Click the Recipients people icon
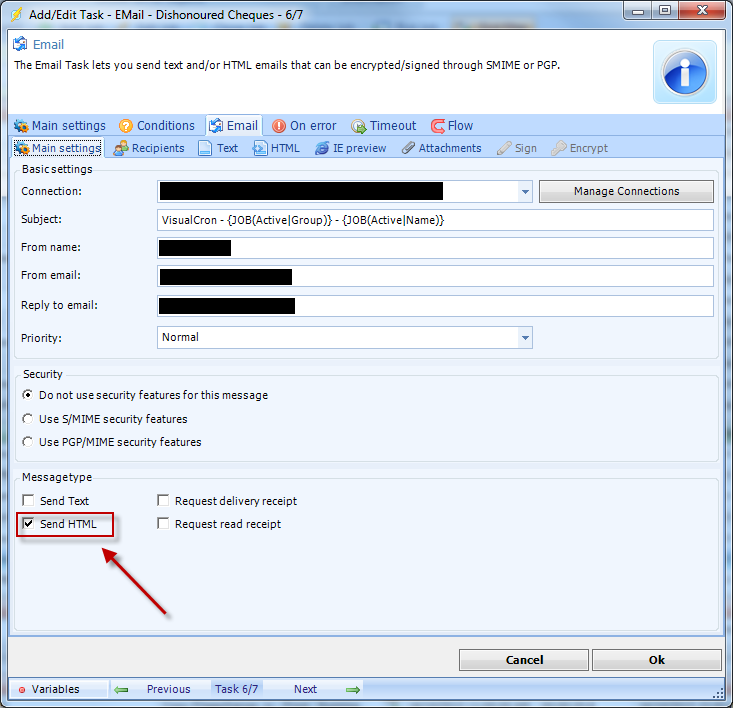The image size is (733, 708). point(121,148)
